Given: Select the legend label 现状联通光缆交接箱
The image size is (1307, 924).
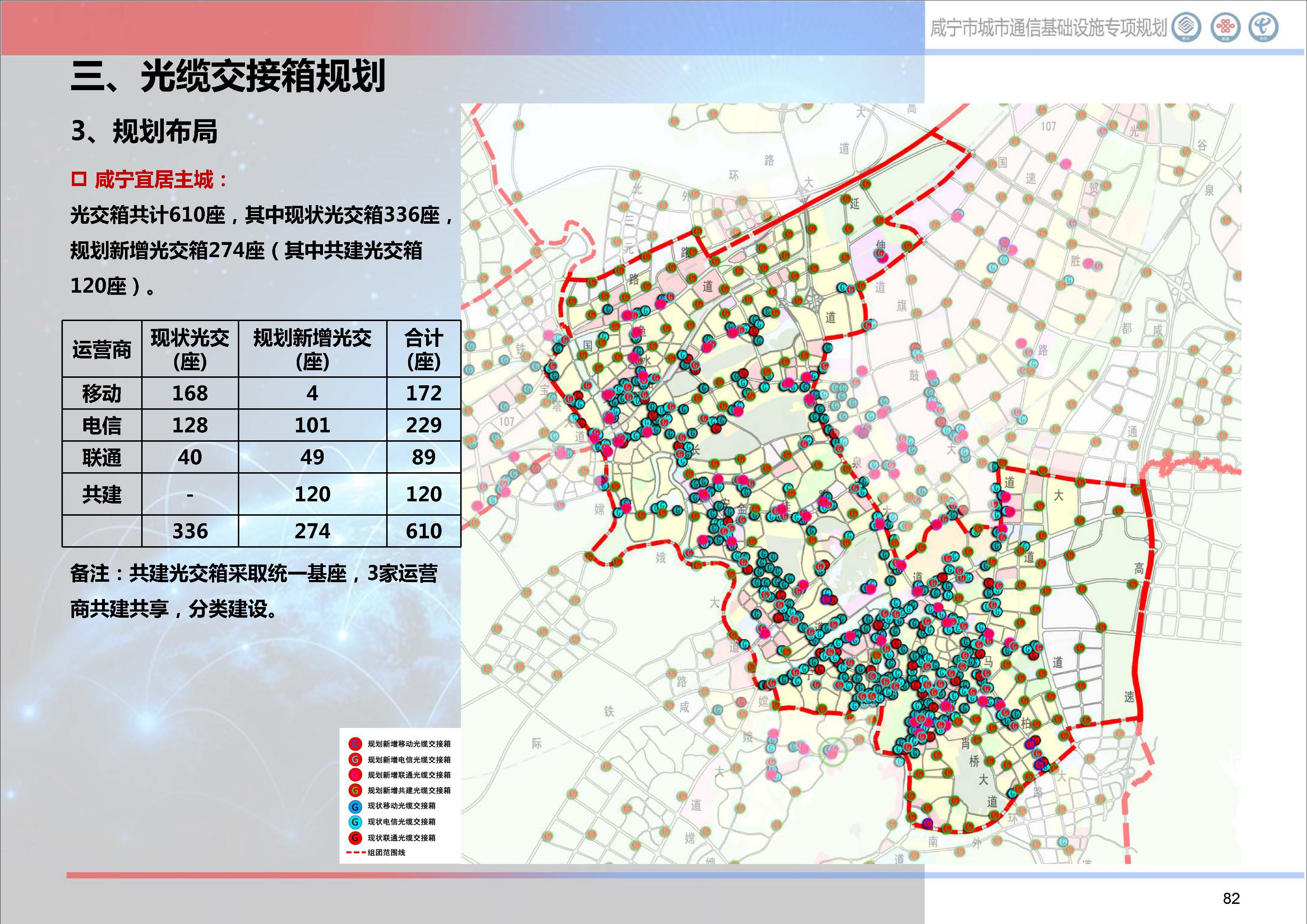Looking at the screenshot, I should [401, 837].
